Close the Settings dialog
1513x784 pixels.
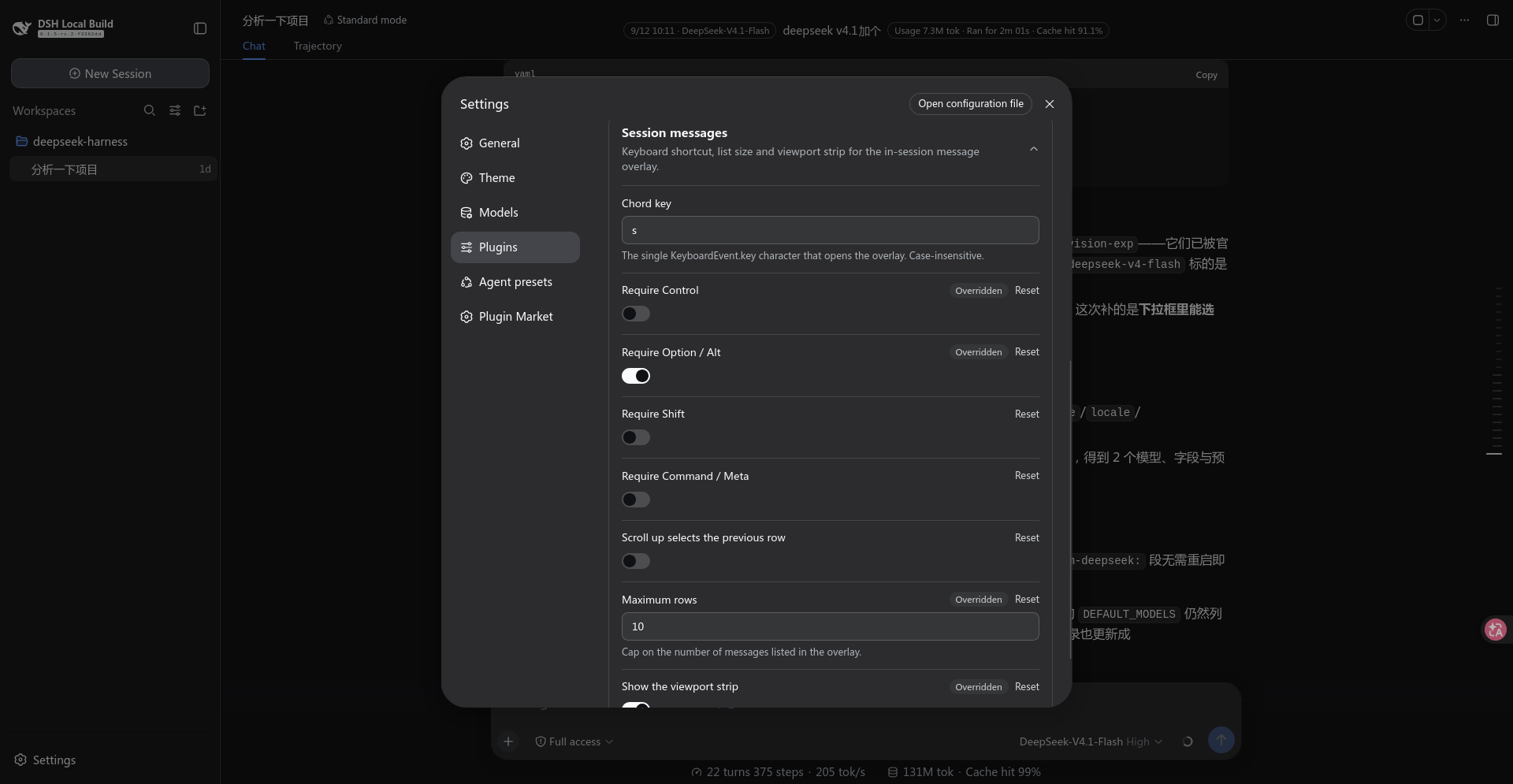tap(1050, 104)
